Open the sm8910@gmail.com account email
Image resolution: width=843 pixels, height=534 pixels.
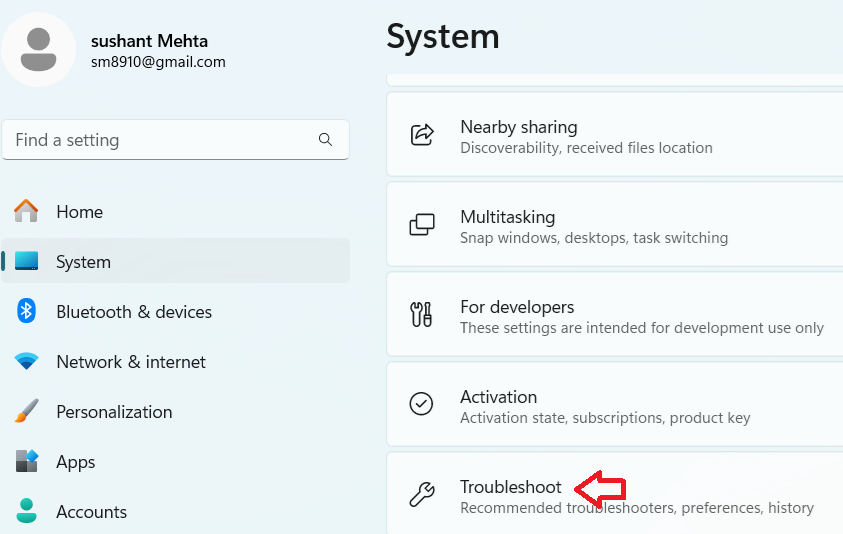158,62
